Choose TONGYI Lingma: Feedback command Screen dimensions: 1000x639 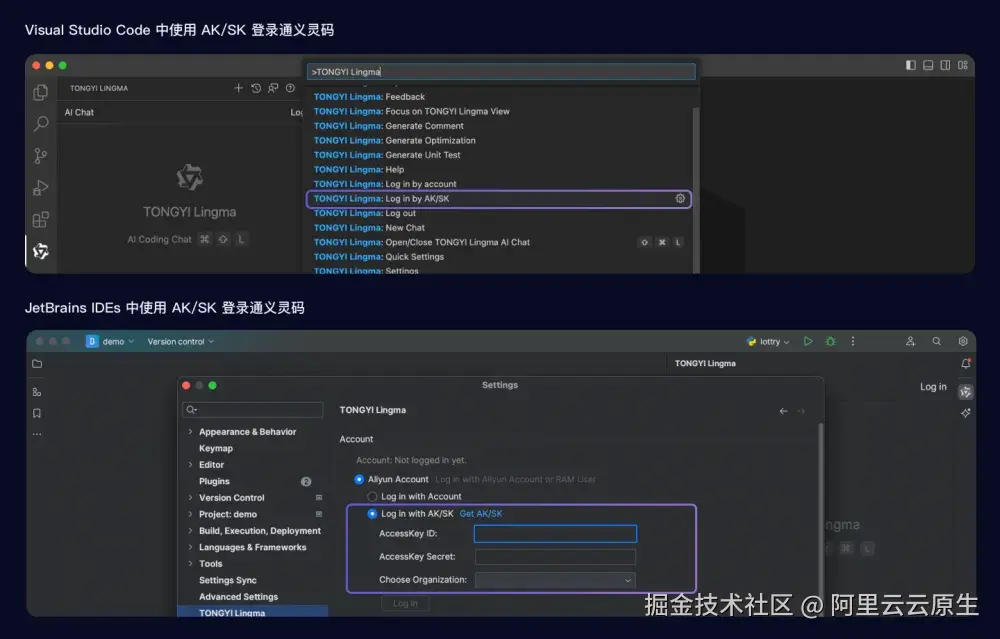499,97
